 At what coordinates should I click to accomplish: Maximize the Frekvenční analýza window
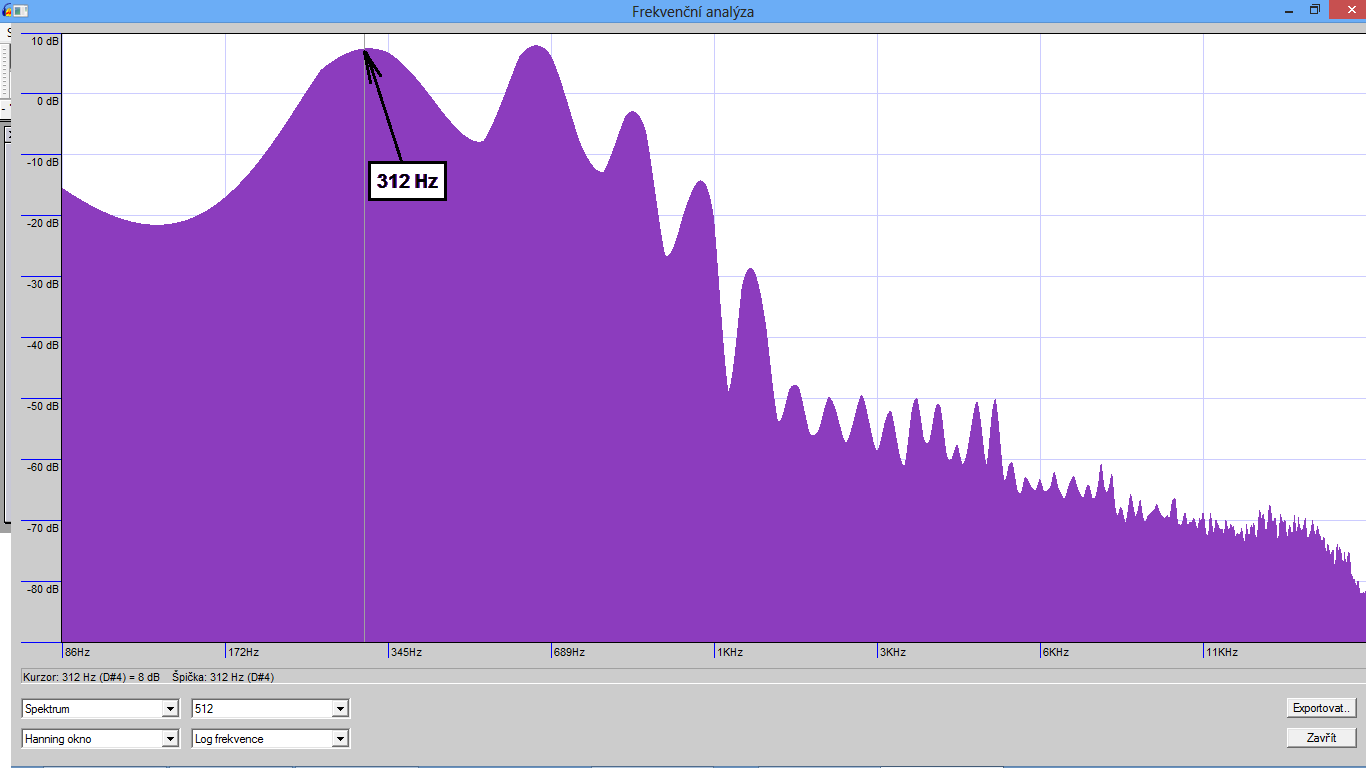click(x=1315, y=10)
